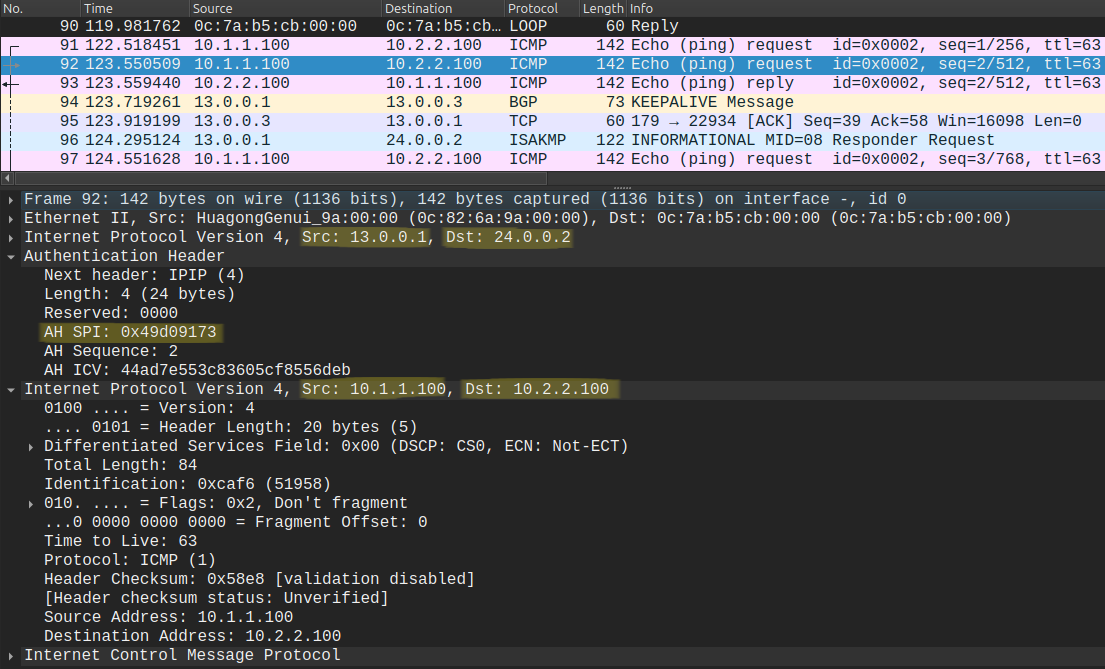This screenshot has height=669, width=1105.
Task: Select packet 95 TCP ACK row
Action: tap(552, 121)
